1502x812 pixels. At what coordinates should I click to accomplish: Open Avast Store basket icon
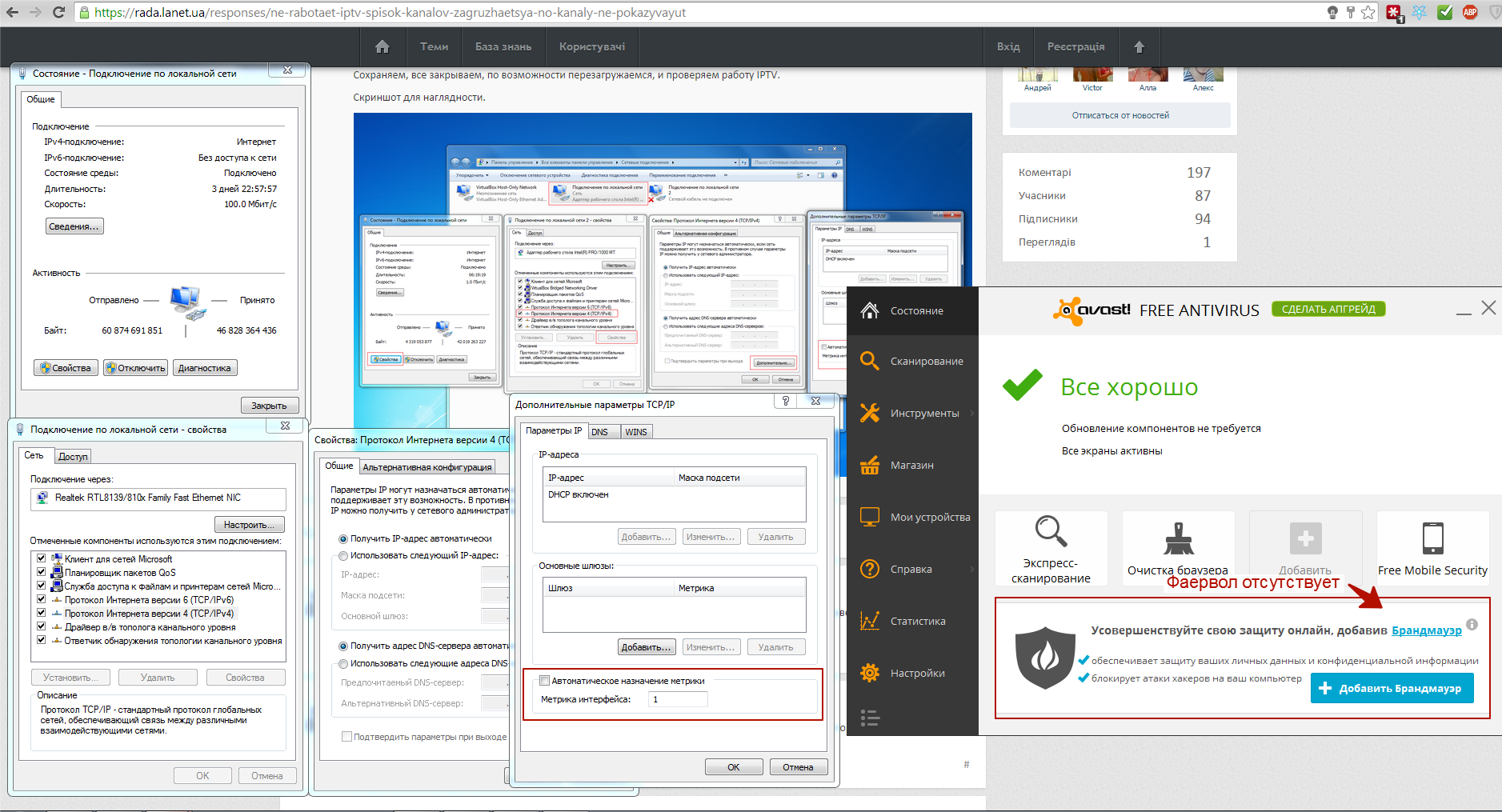tap(869, 465)
